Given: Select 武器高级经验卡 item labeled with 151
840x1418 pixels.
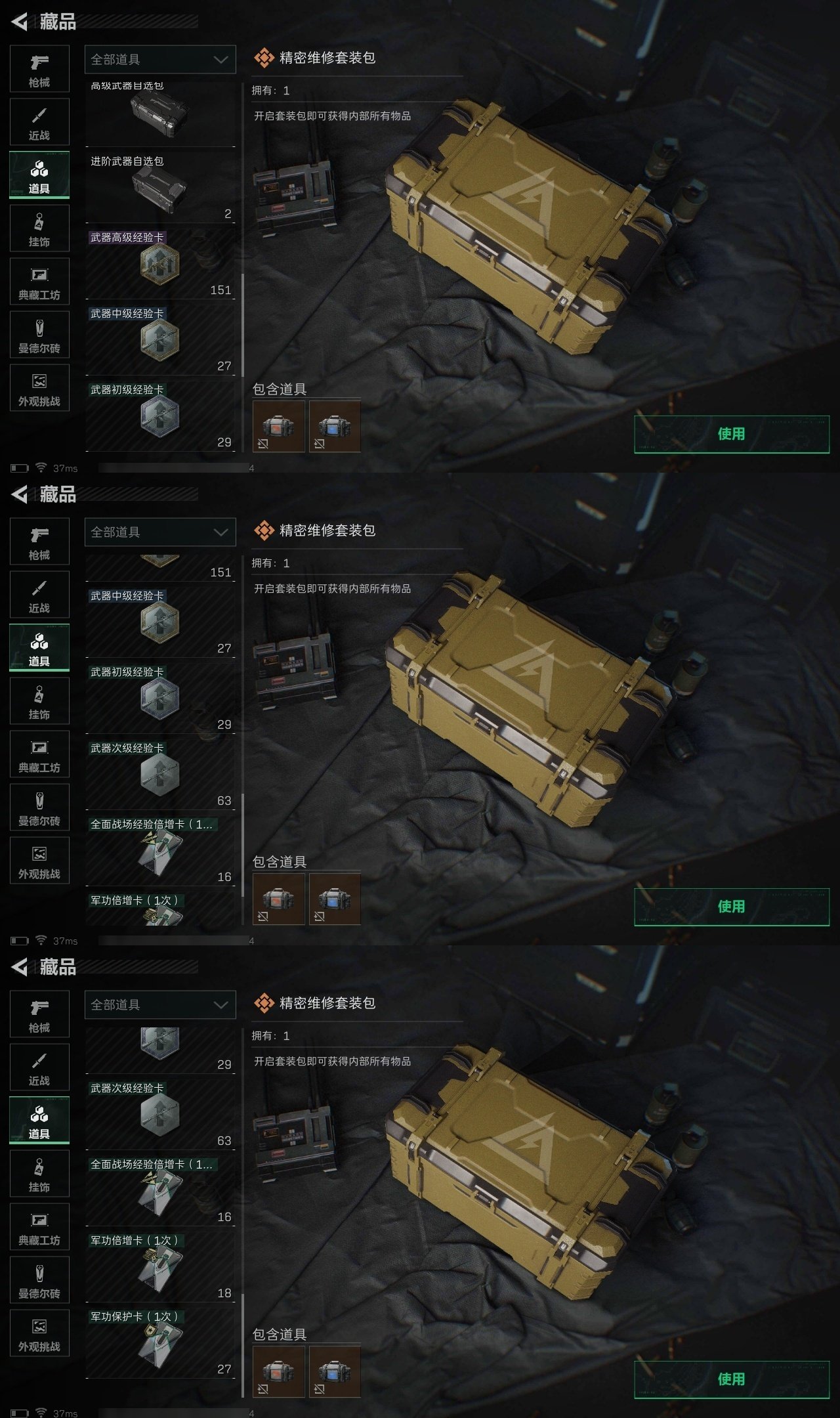Looking at the screenshot, I should pyautogui.click(x=160, y=263).
